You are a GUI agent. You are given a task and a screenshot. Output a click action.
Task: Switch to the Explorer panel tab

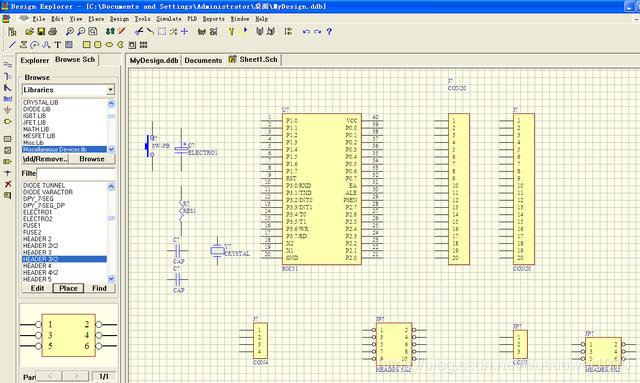coord(35,60)
